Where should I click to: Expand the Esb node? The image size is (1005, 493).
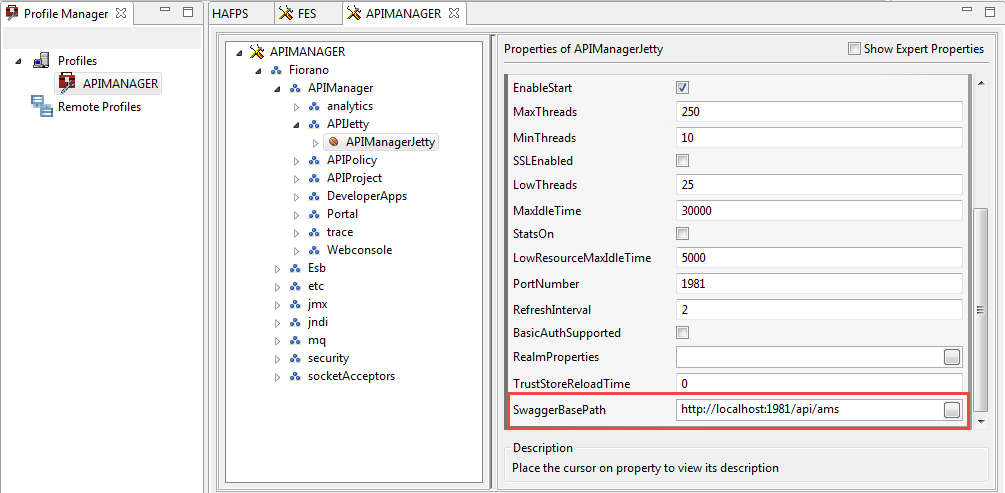tap(278, 269)
